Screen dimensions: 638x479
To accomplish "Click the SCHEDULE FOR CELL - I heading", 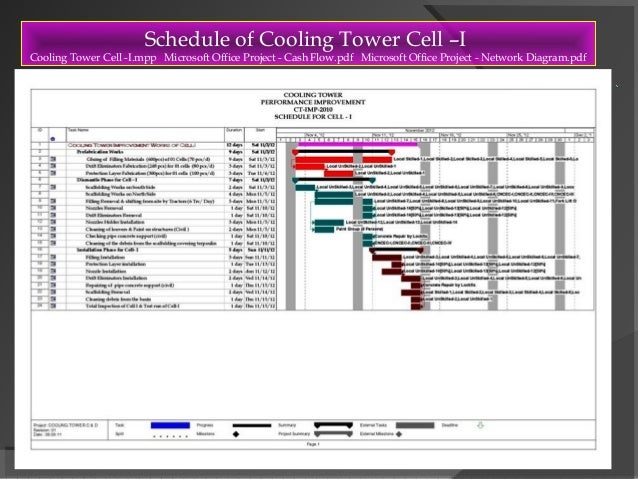I will 313,117.
